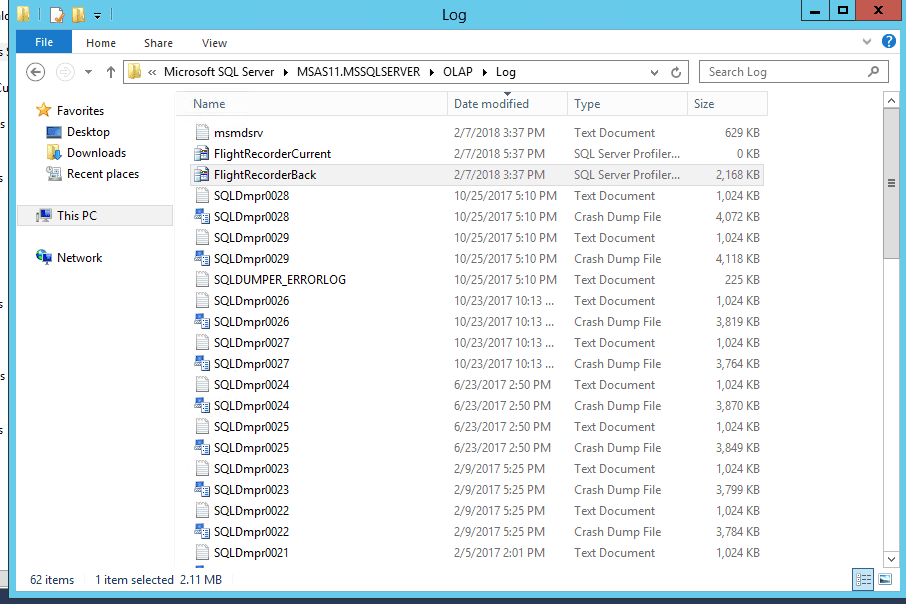Screen dimensions: 906x604
Task: Open Customize Quick Access Toolbar dropdown
Action: coord(98,16)
